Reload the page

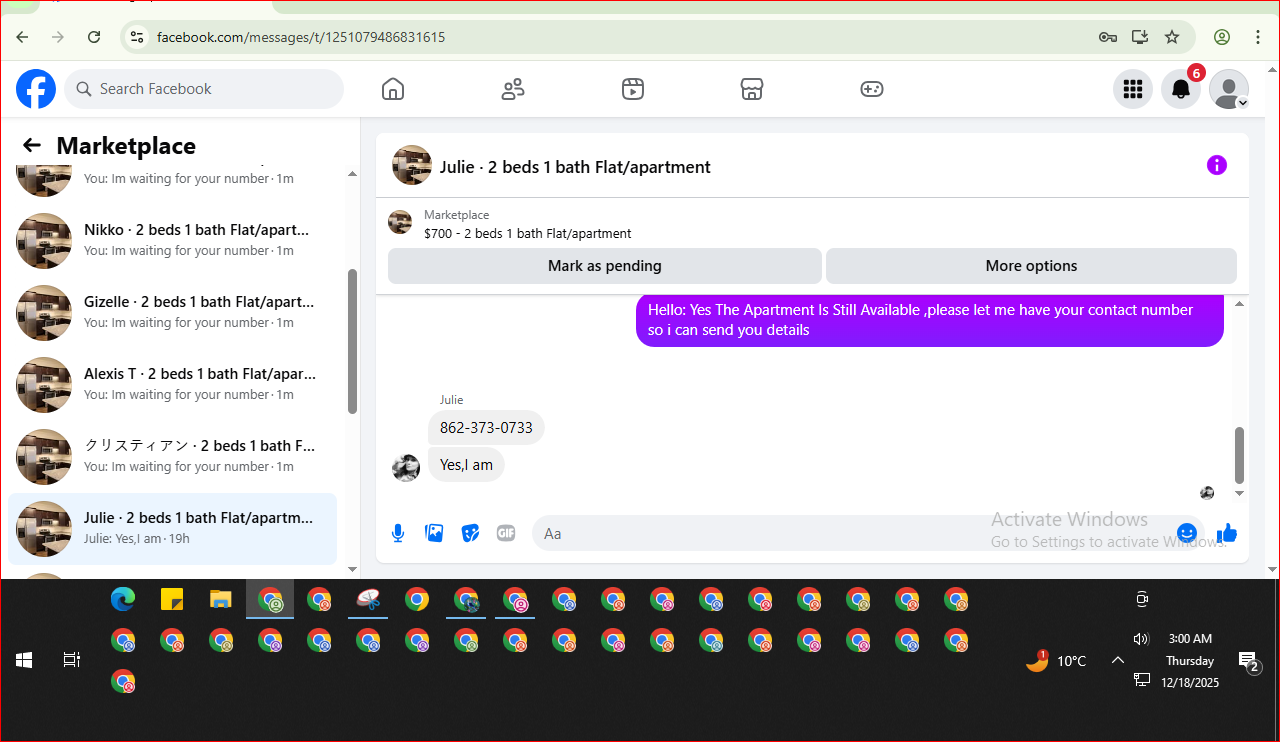coord(94,37)
